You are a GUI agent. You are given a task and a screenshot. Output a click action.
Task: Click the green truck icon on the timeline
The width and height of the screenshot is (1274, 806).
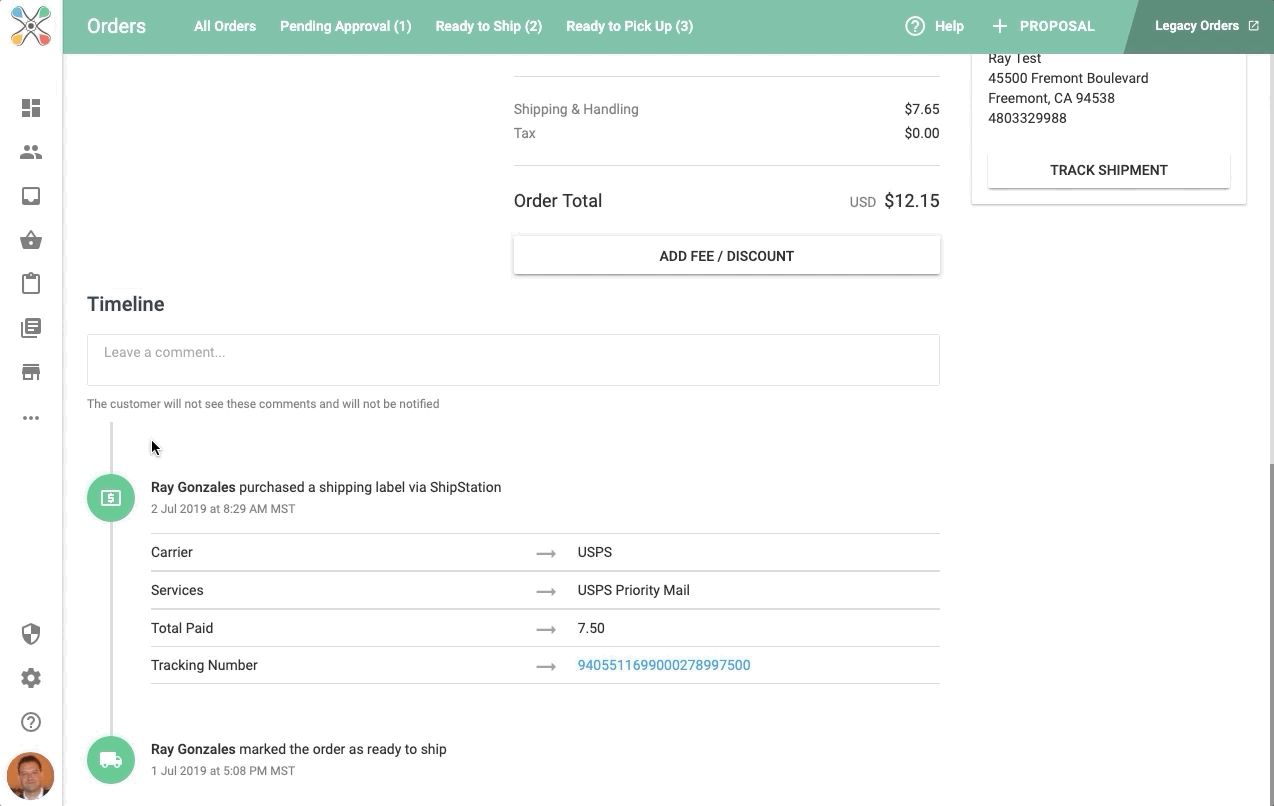click(110, 760)
